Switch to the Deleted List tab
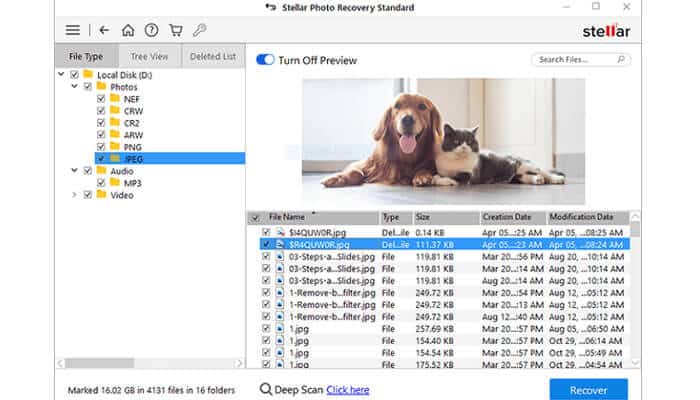 click(213, 57)
